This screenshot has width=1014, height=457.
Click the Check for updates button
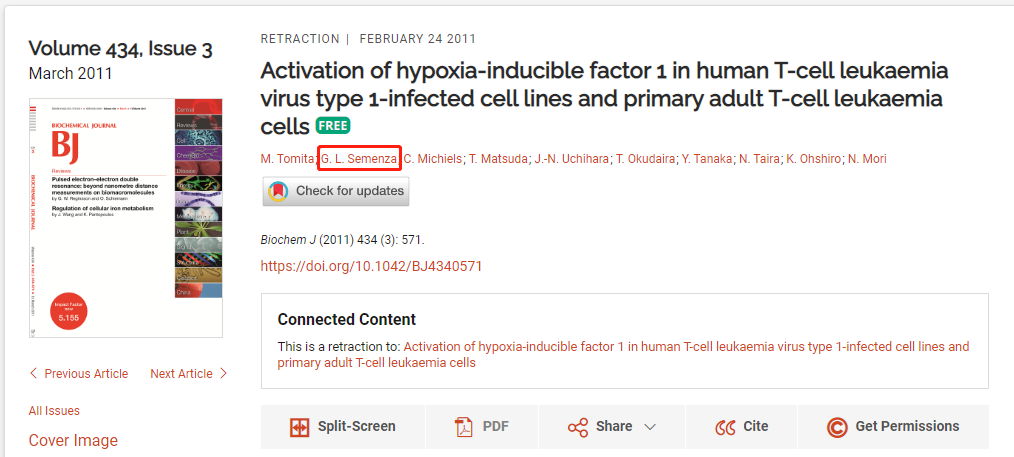click(x=336, y=191)
